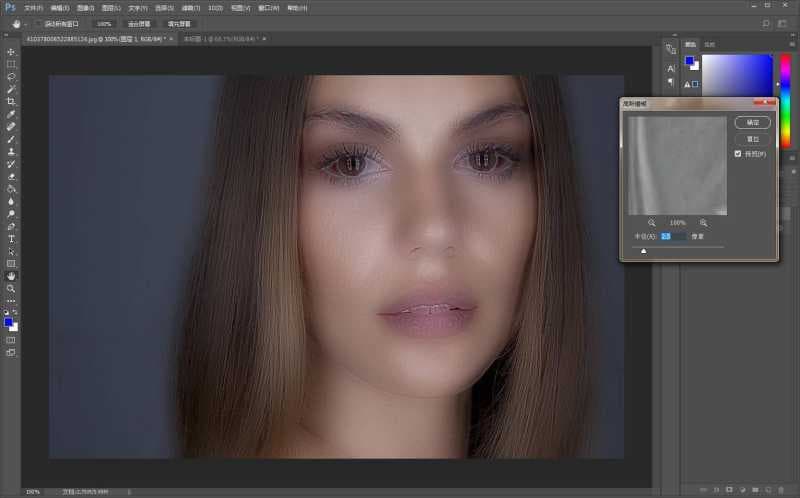Viewport: 800px width, 498px height.
Task: Activate the Zoom tool in toolbar
Action: pos(11,288)
